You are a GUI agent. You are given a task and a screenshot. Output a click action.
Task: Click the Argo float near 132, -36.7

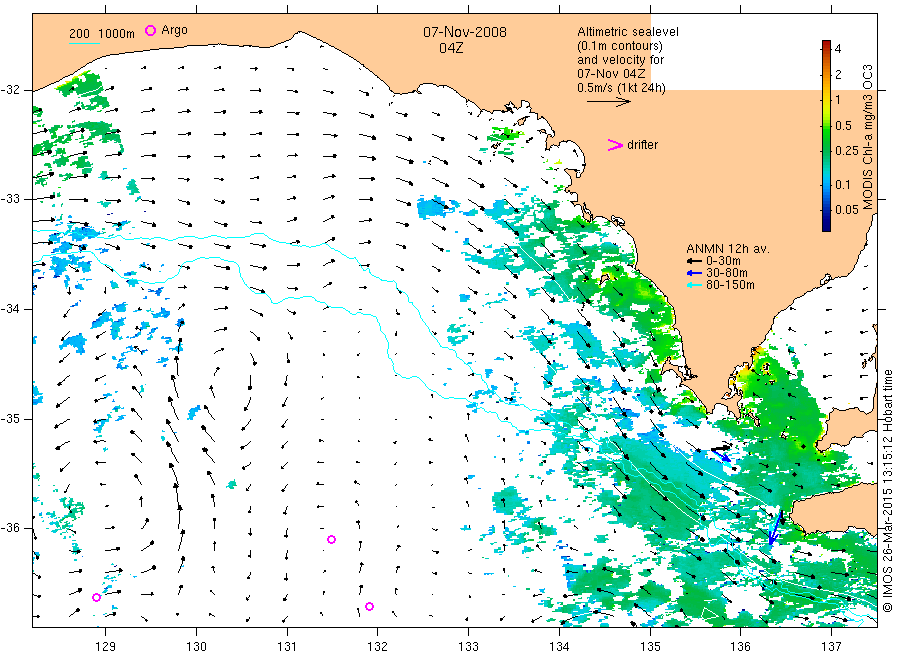(370, 607)
